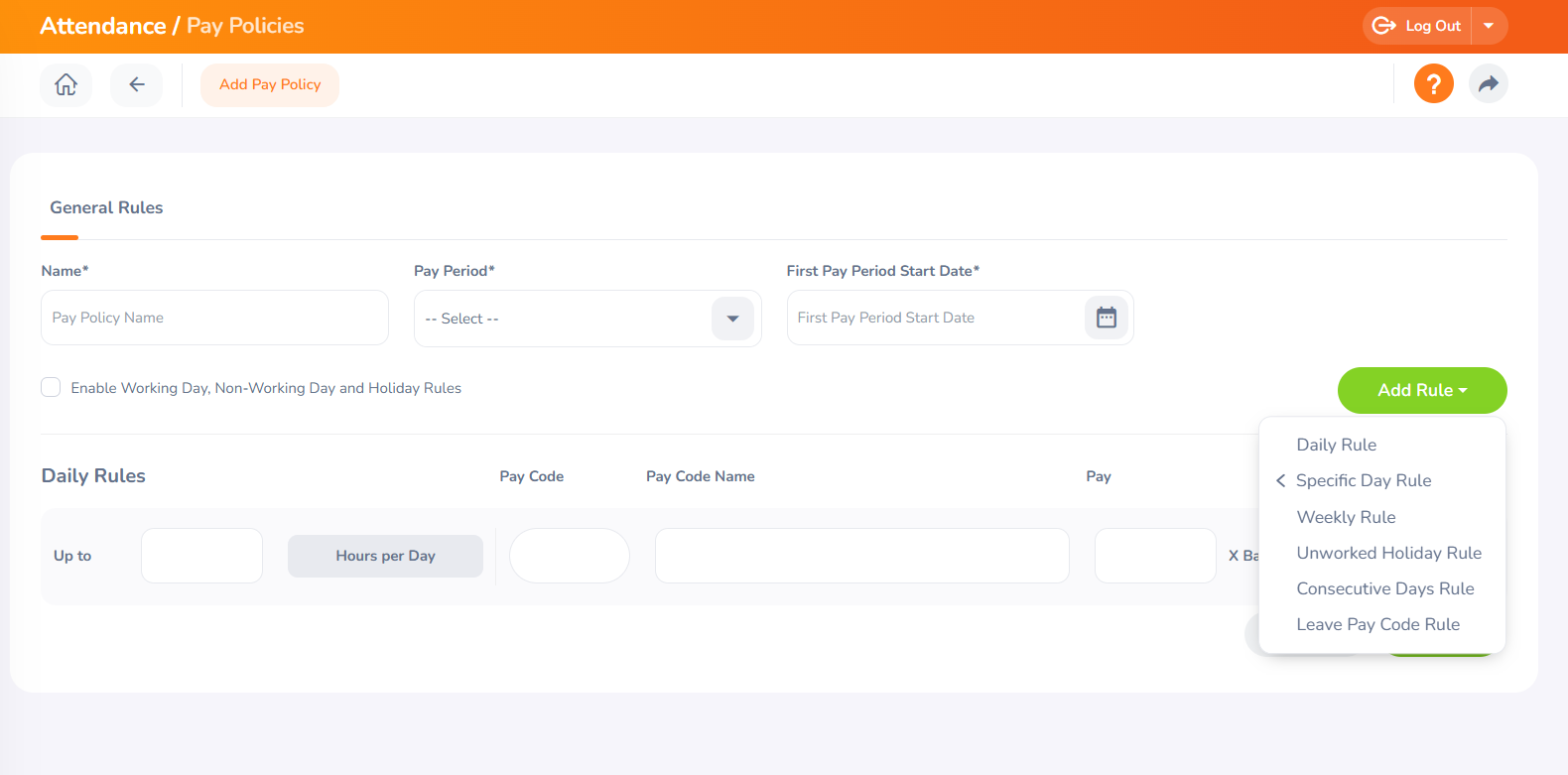This screenshot has height=775, width=1568.
Task: Click the Hours per Day button
Action: point(385,556)
